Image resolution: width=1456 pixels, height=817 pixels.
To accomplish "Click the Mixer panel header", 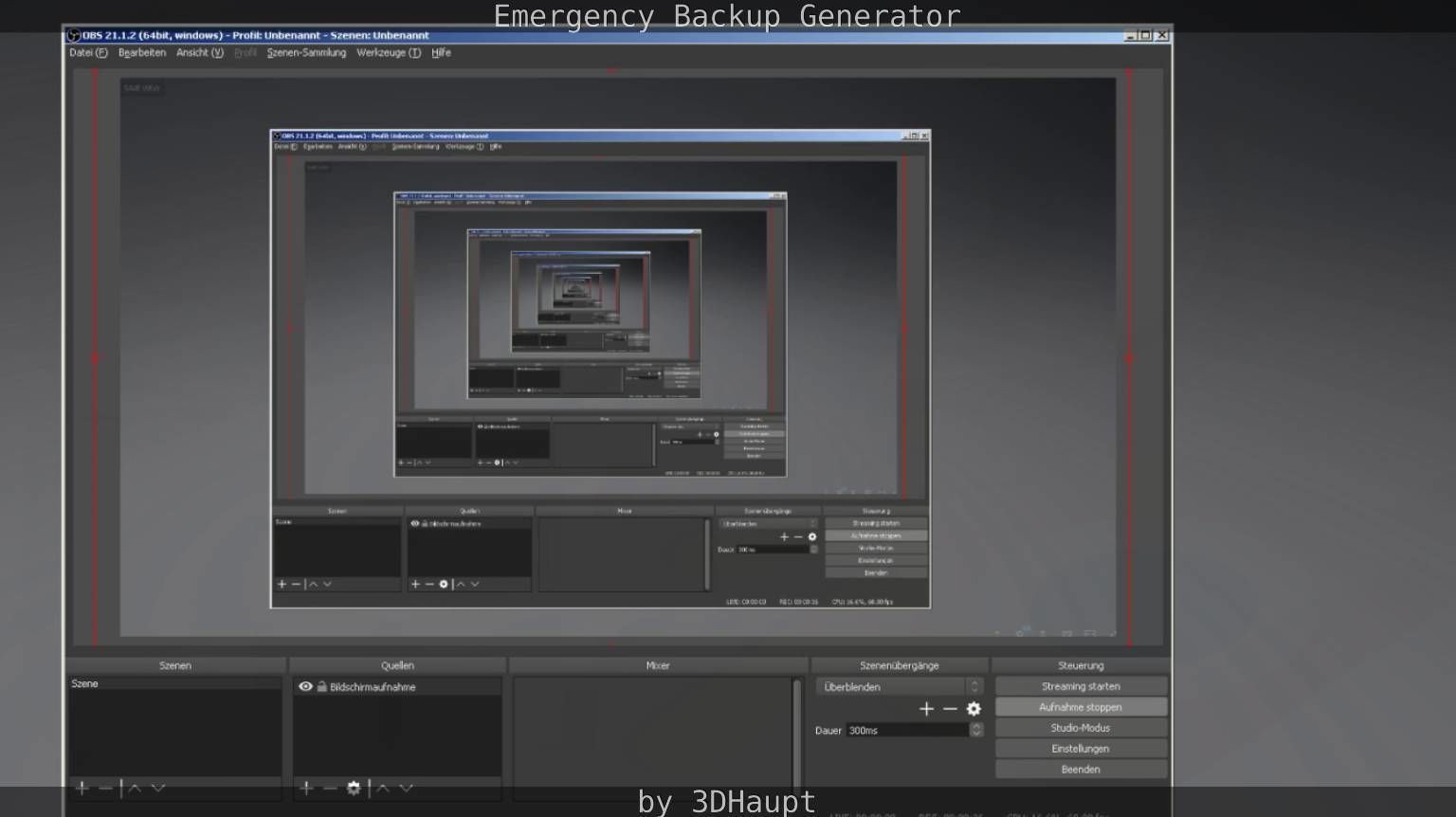I will click(x=658, y=665).
